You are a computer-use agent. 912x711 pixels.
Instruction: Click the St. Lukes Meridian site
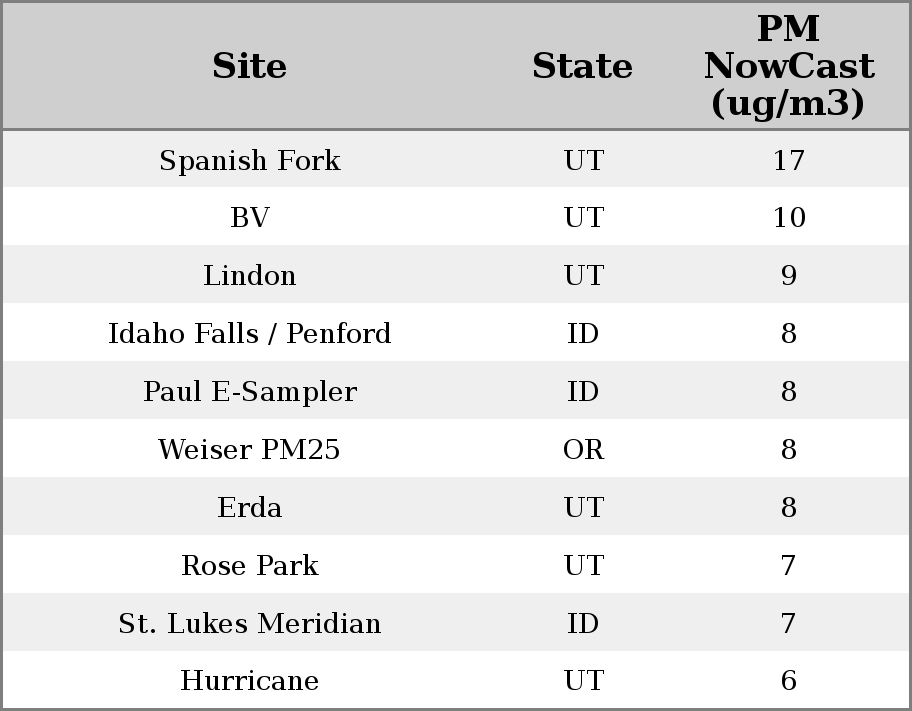click(250, 623)
